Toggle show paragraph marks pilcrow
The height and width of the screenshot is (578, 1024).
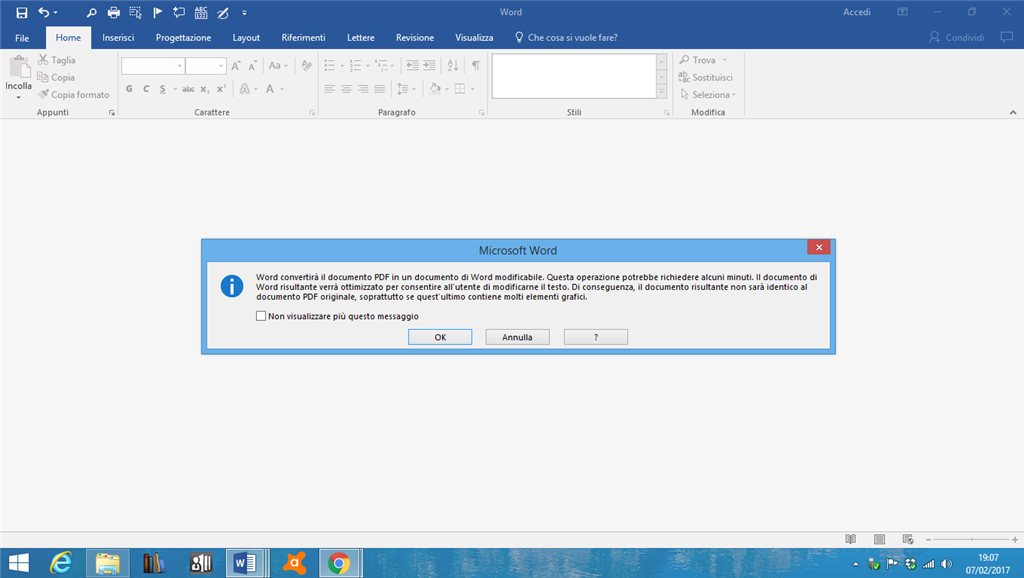click(476, 65)
